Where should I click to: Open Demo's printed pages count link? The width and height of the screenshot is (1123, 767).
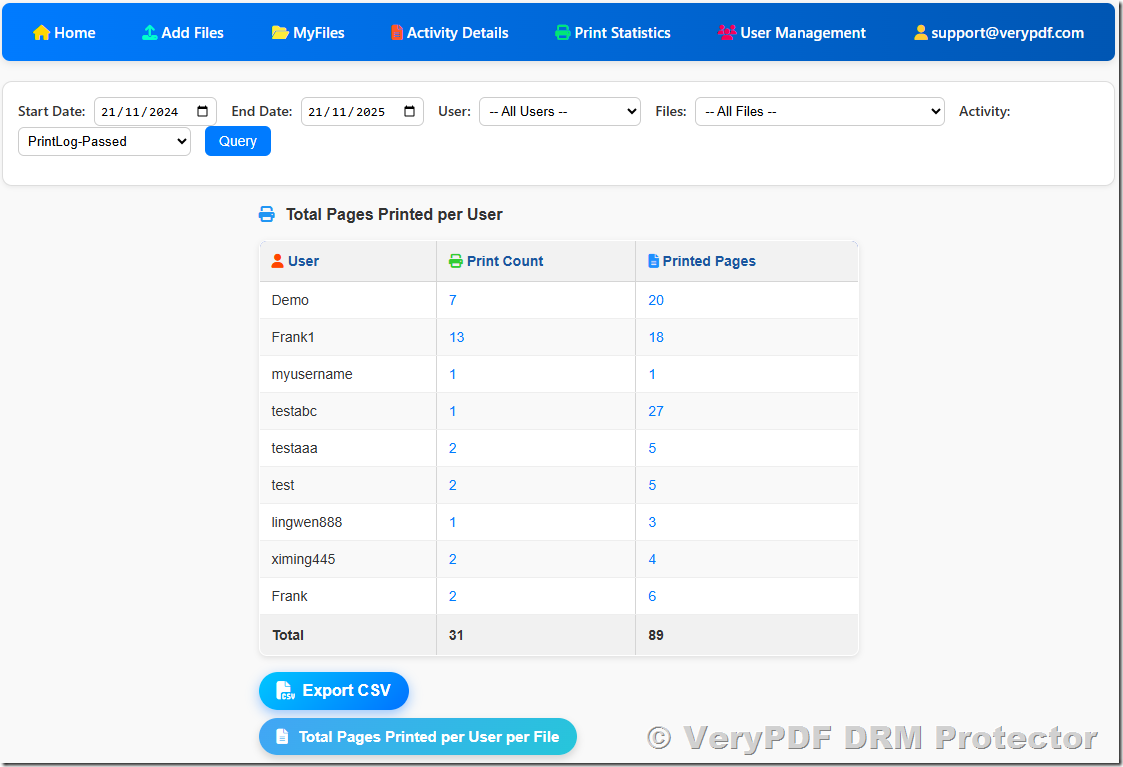[x=656, y=299]
